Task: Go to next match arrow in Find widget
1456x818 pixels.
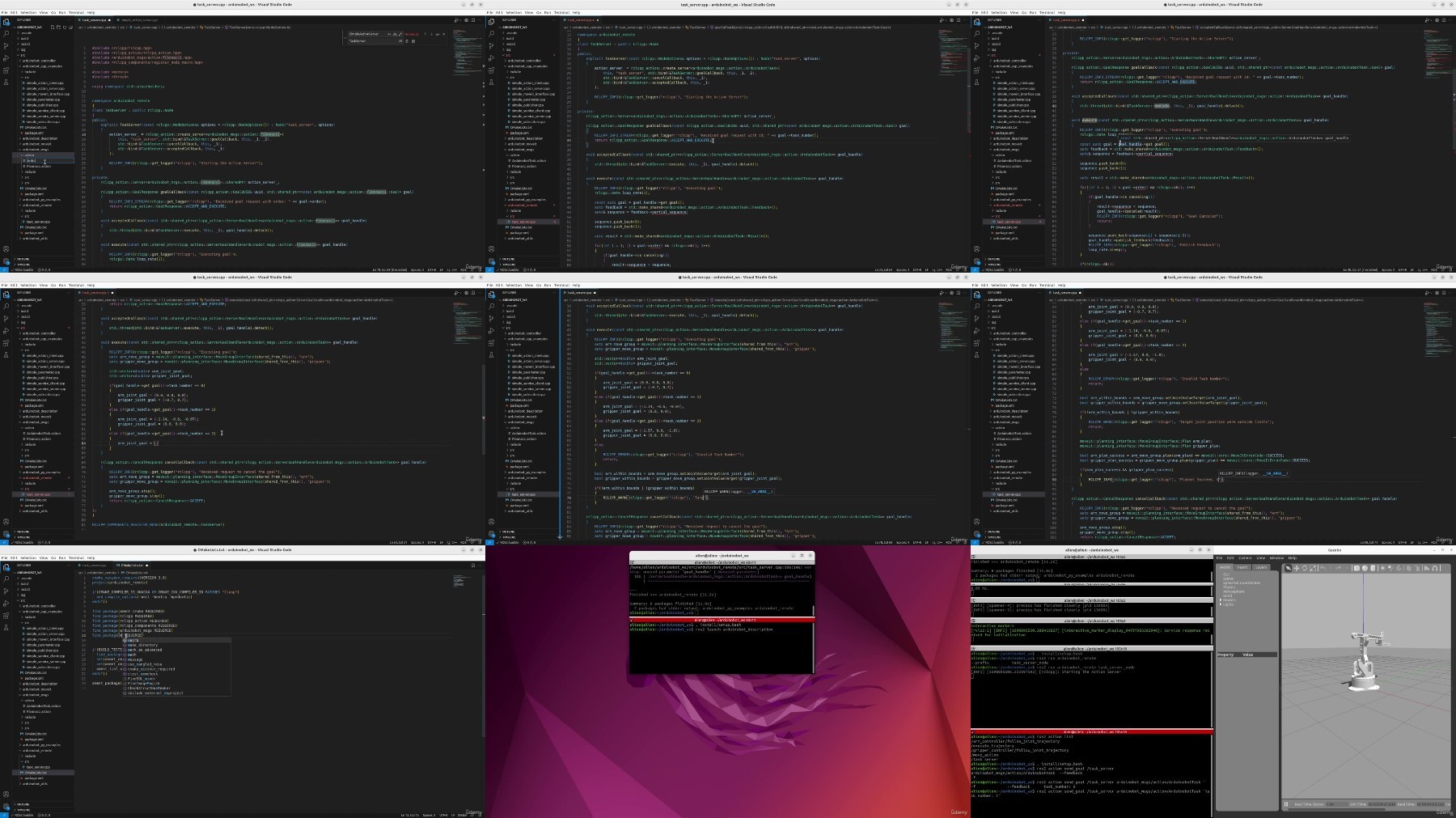Action: [431, 34]
